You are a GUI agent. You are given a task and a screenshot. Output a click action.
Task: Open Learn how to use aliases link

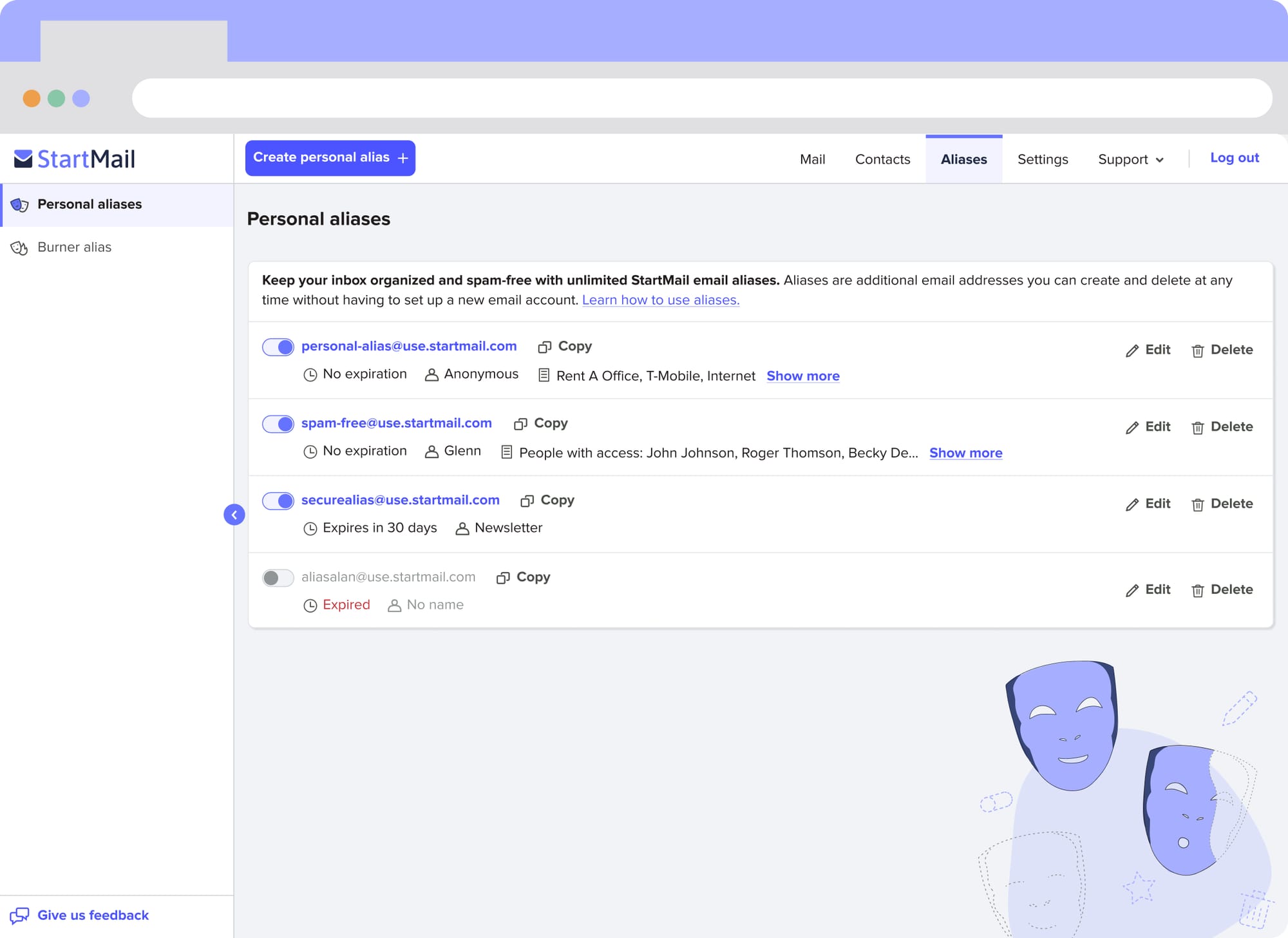[660, 300]
